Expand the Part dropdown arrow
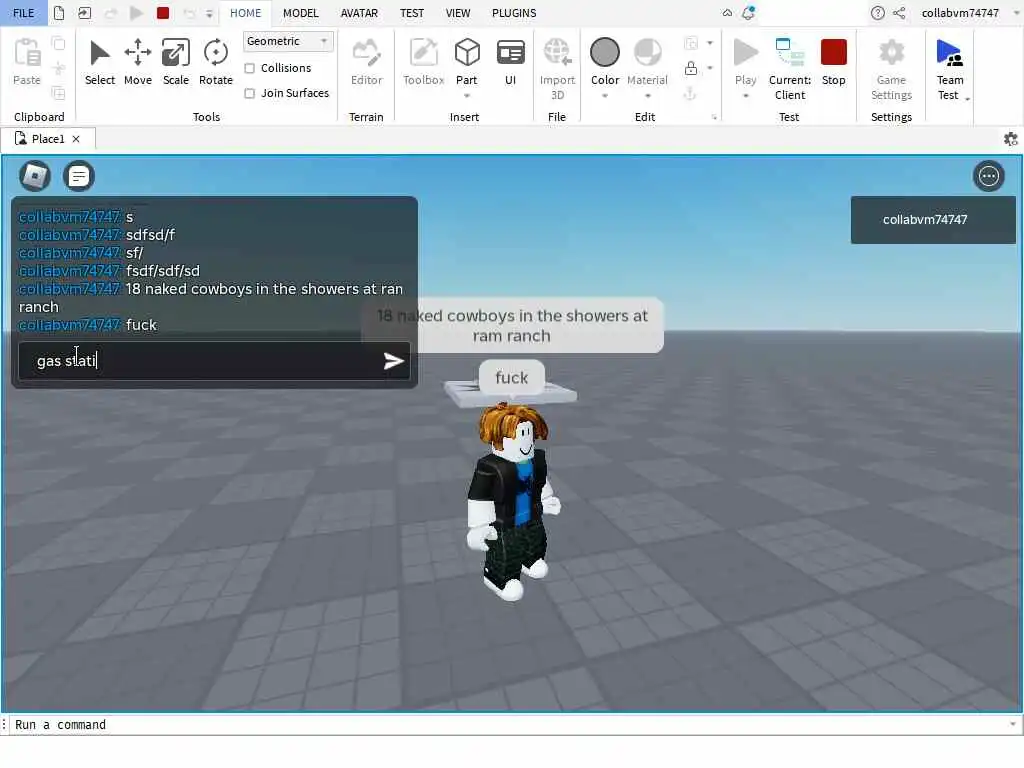 point(467,96)
